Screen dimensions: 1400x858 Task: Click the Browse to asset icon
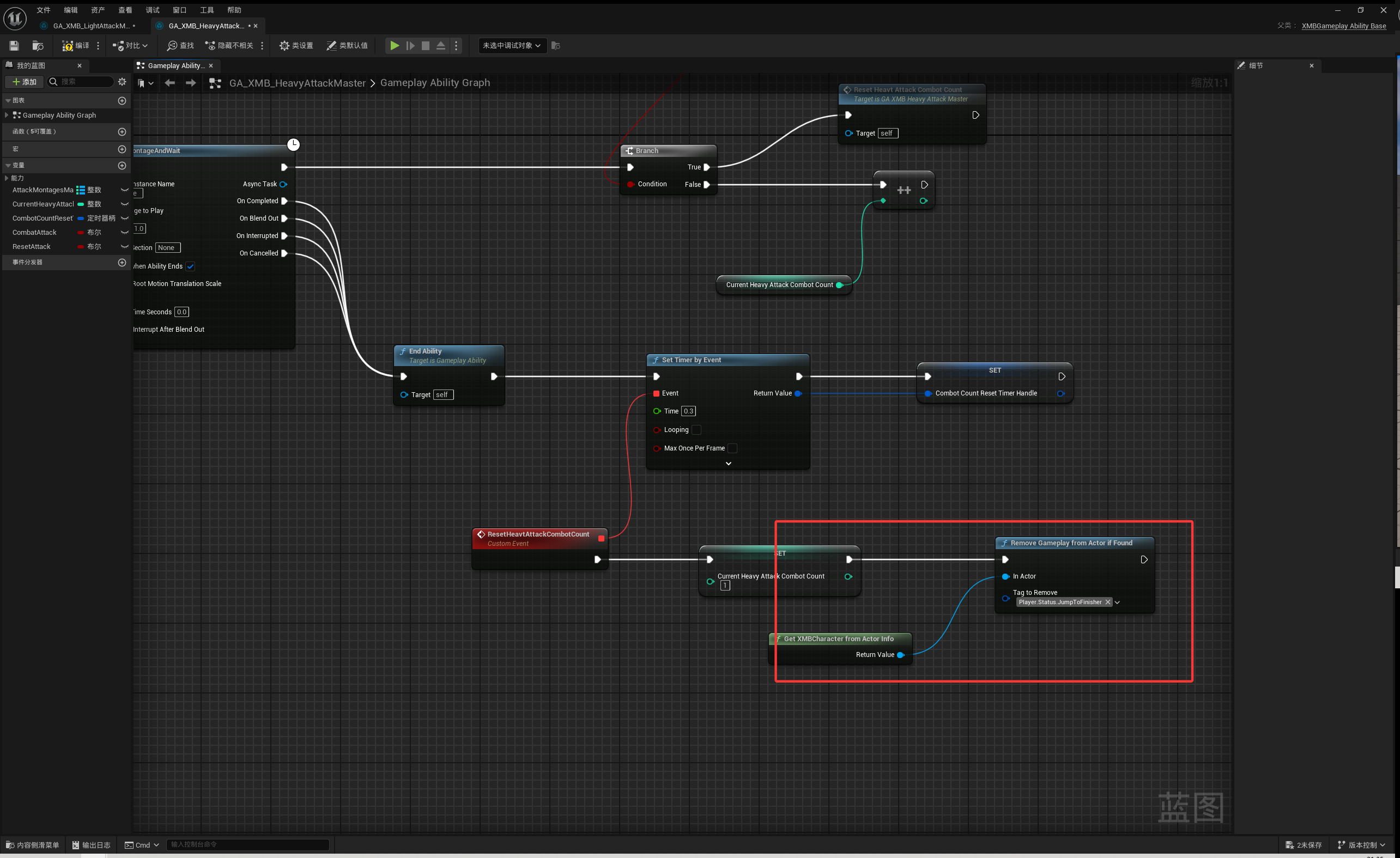point(38,45)
